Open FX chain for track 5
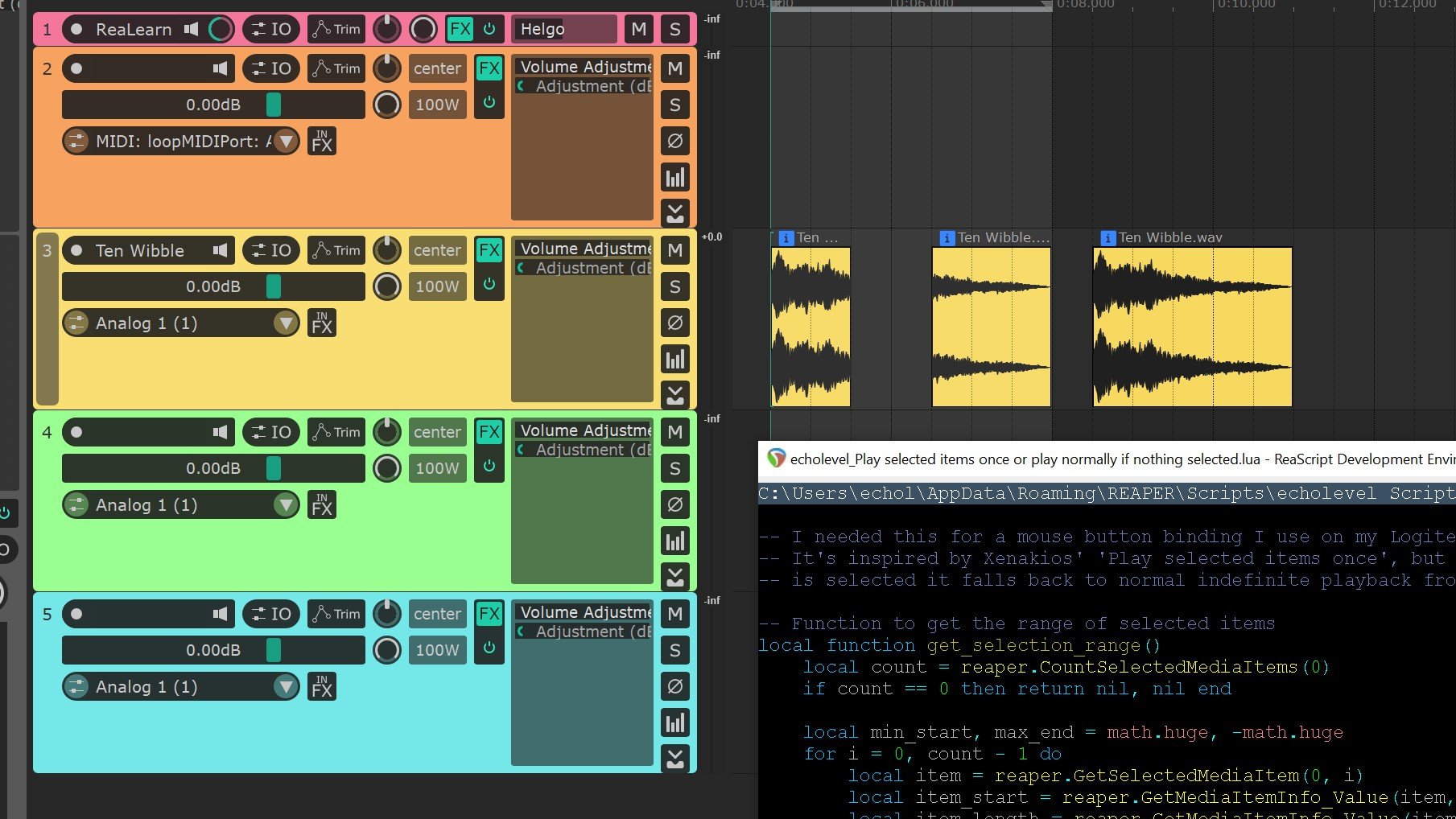 coord(489,614)
